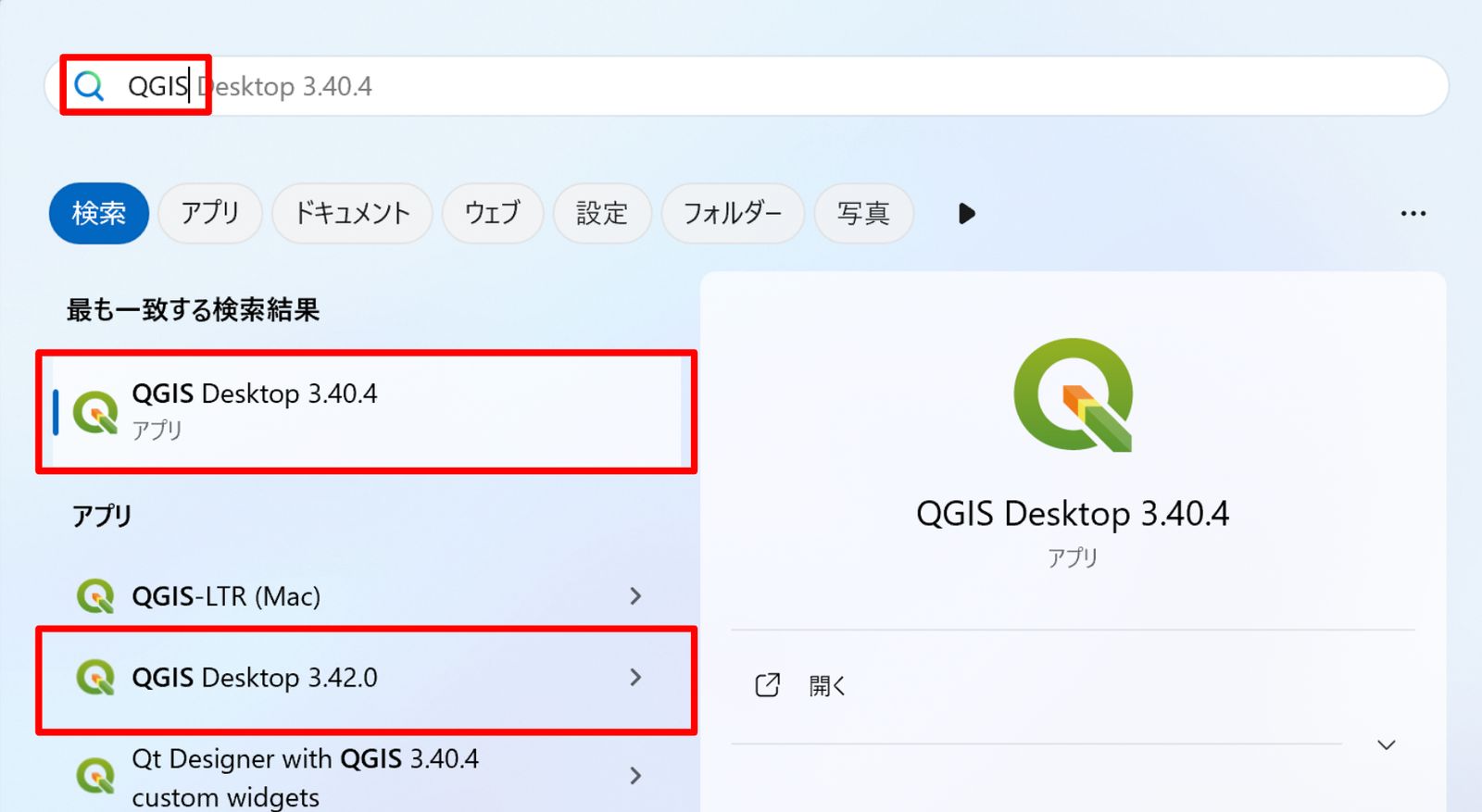This screenshot has width=1482, height=812.
Task: Switch to the 写真 filter tab
Action: tap(863, 214)
